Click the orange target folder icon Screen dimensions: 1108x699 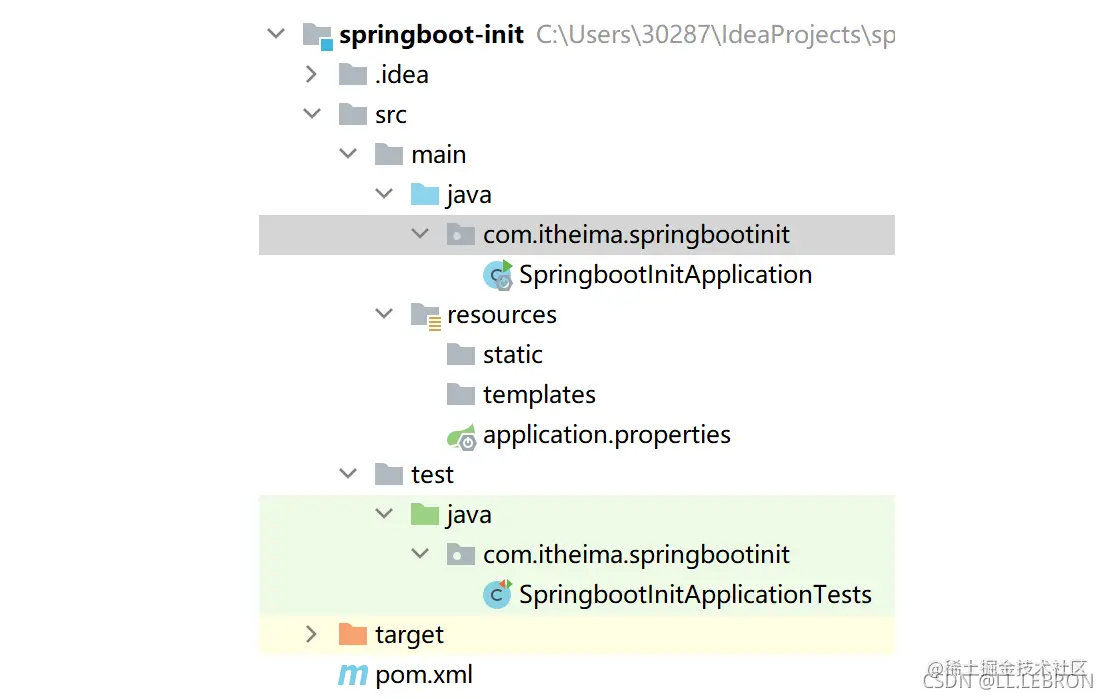[x=352, y=635]
